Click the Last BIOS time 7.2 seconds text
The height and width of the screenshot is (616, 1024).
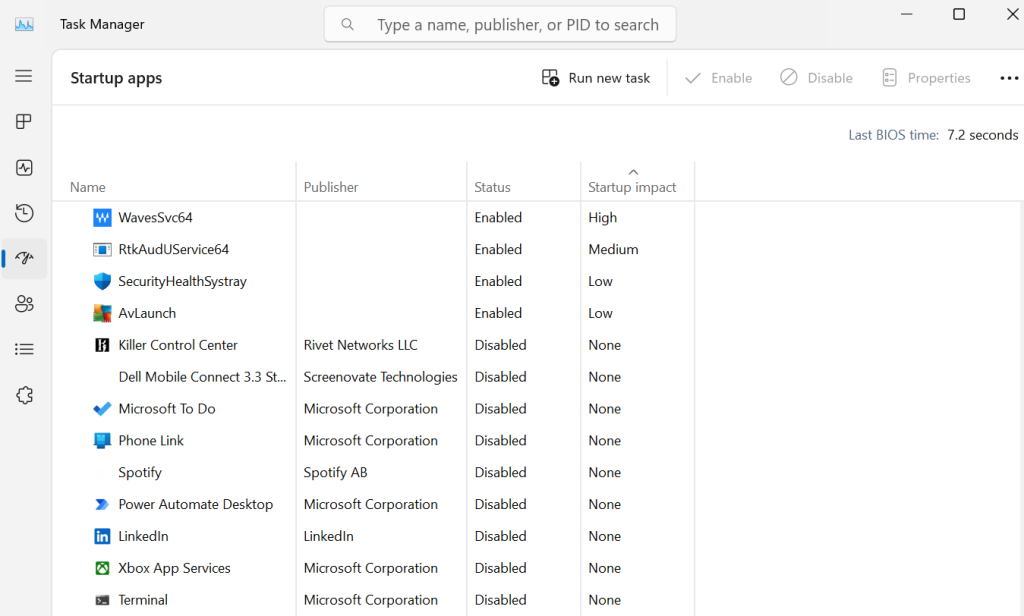pos(933,135)
